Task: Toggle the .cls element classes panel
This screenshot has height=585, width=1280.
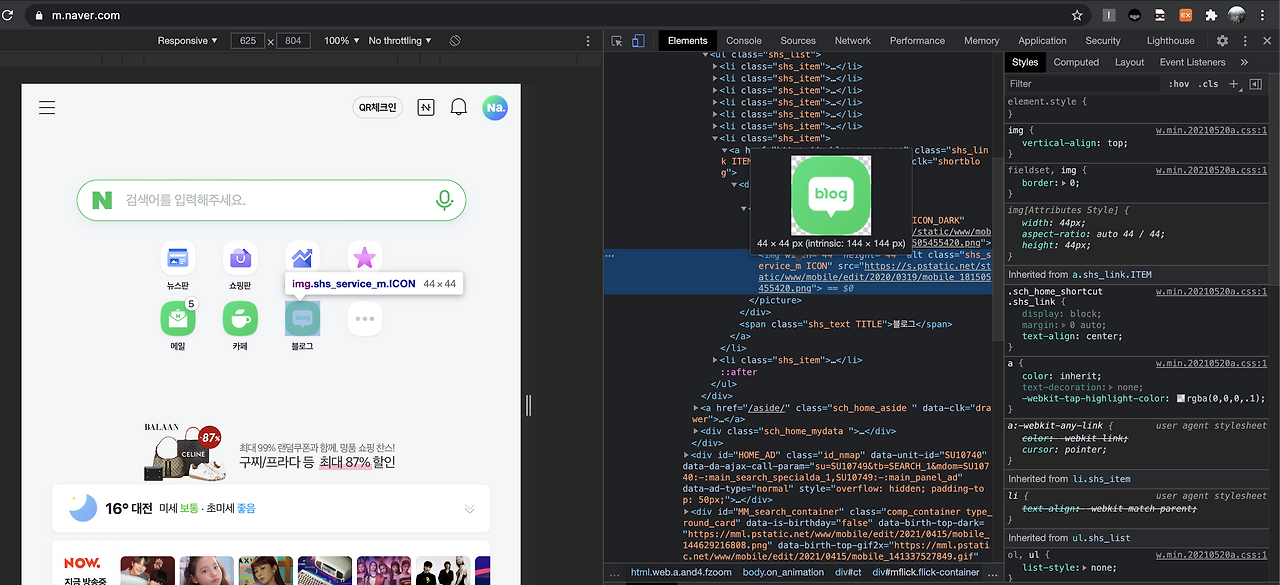Action: (x=1208, y=84)
